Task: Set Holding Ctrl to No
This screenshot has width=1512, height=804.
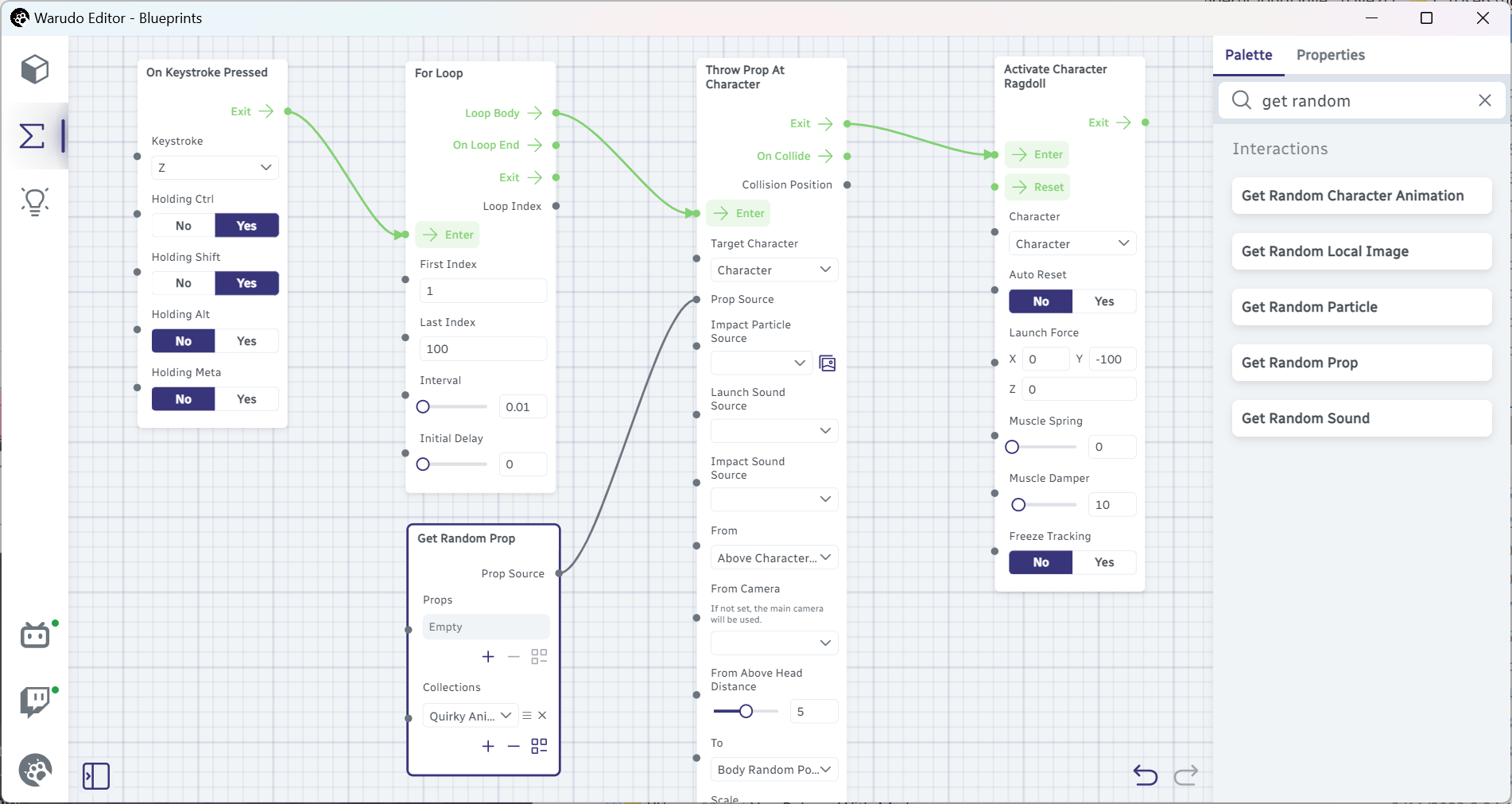Action: (x=184, y=226)
